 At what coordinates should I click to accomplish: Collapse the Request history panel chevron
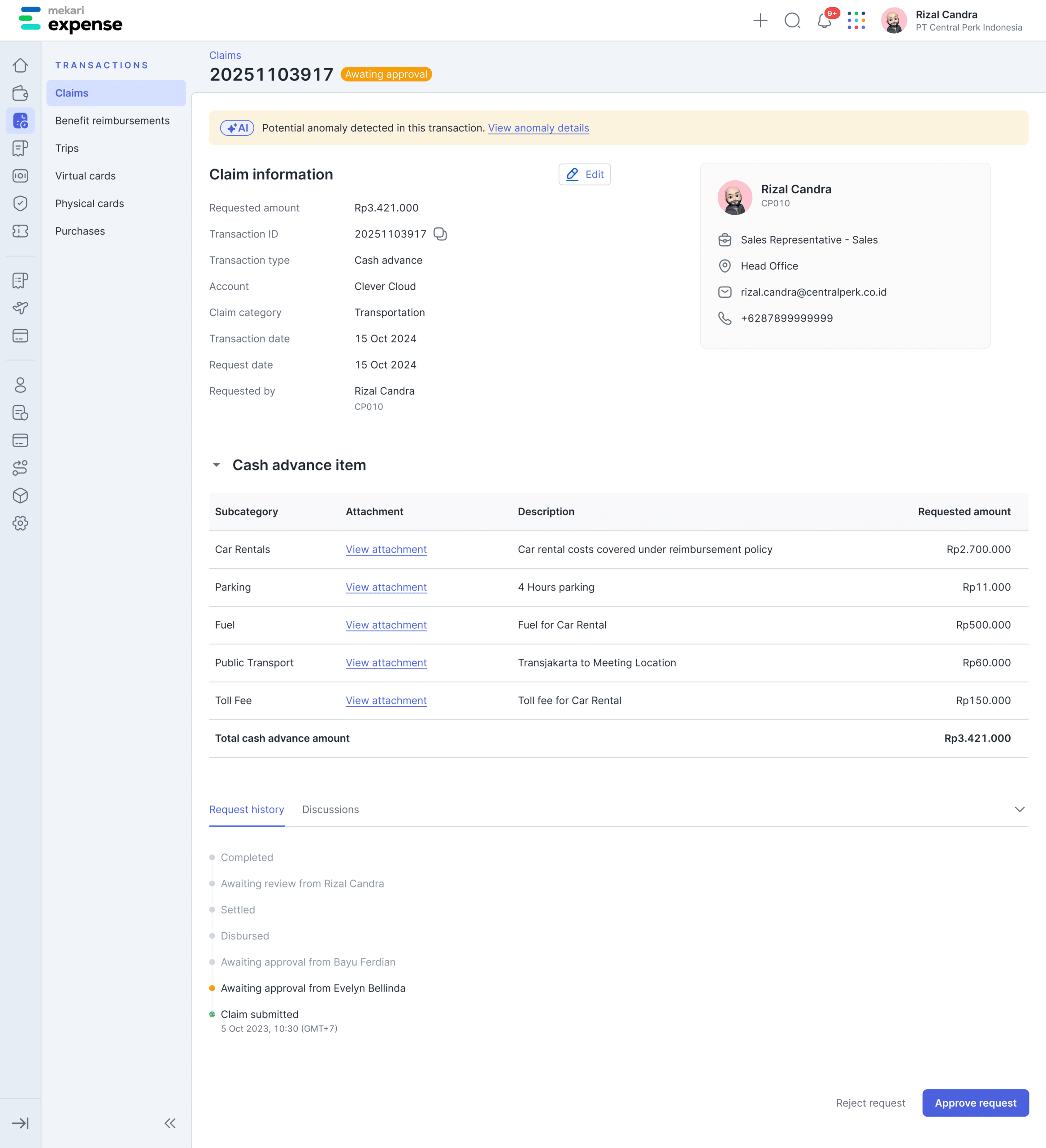click(x=1019, y=809)
